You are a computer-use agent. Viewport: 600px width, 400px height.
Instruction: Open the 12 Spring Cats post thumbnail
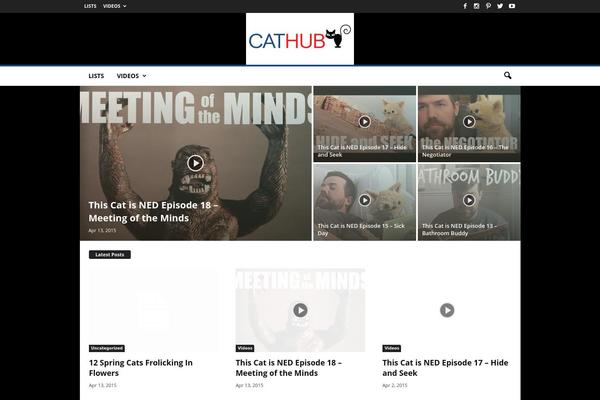[153, 310]
